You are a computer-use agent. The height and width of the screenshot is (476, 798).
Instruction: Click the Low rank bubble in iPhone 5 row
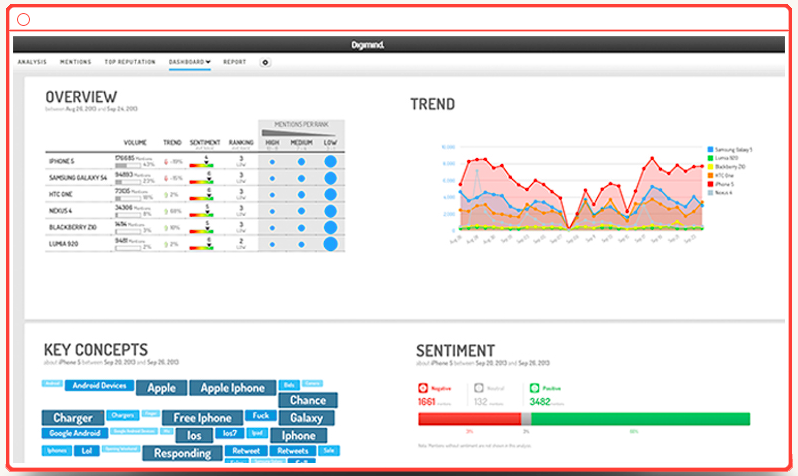[330, 161]
